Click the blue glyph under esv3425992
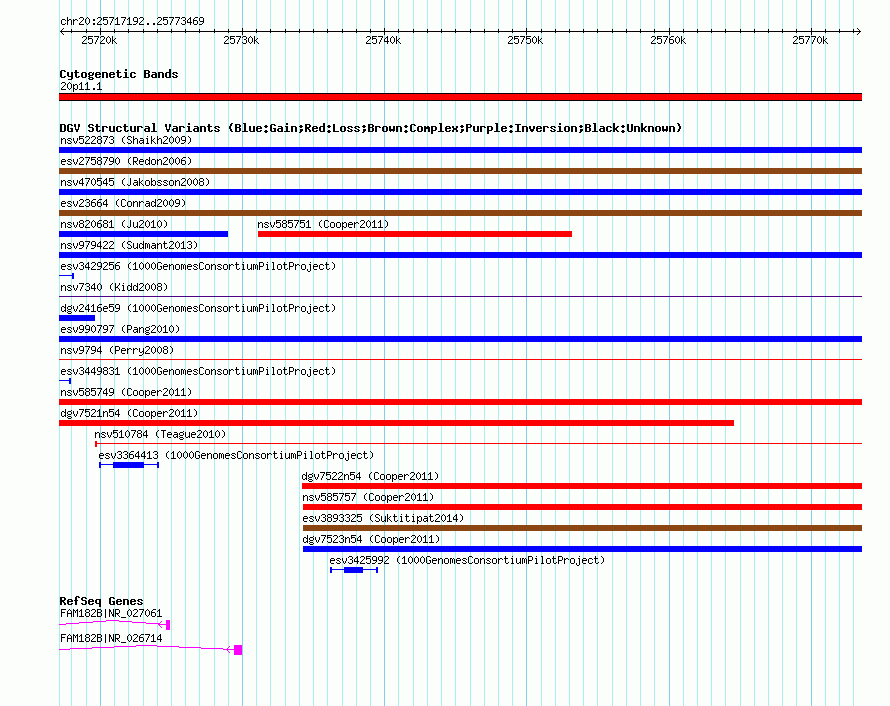The image size is (890, 706). coord(354,570)
